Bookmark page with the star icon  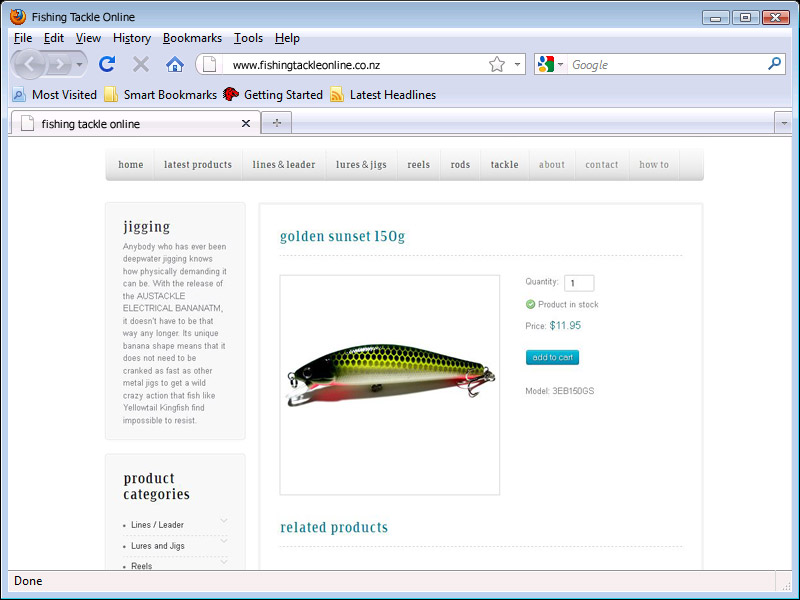pyautogui.click(x=497, y=65)
